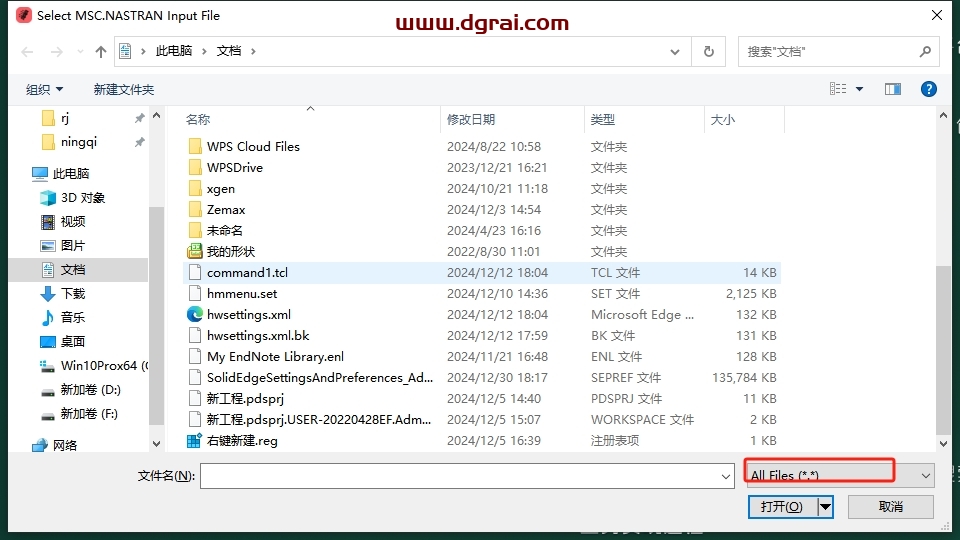The height and width of the screenshot is (540, 960).
Task: Select the Zemax folder icon
Action: click(x=195, y=209)
